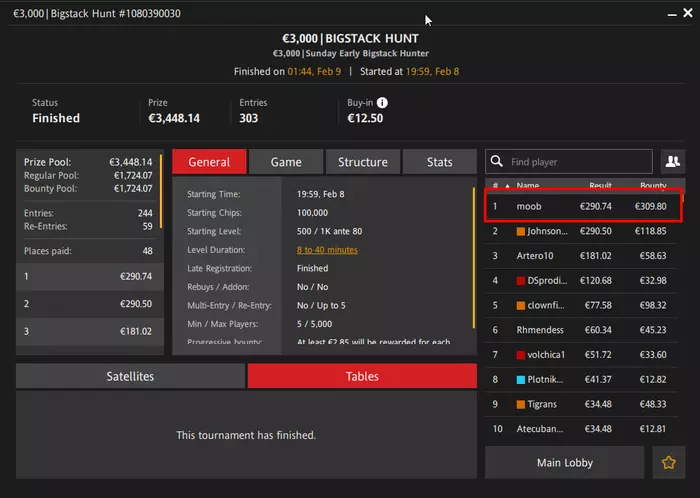Click the Places paid 48 value
The width and height of the screenshot is (700, 498).
point(147,251)
